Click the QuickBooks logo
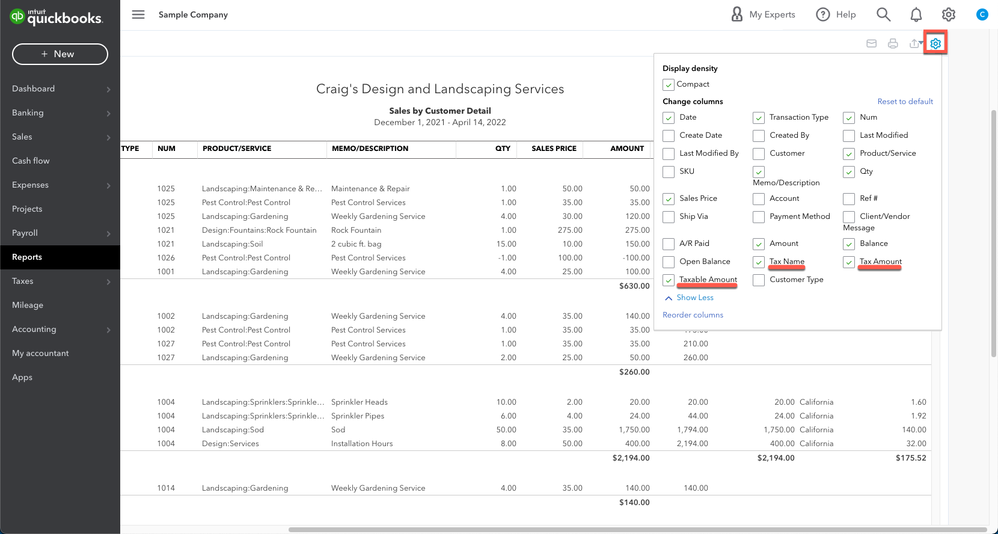 click(56, 17)
